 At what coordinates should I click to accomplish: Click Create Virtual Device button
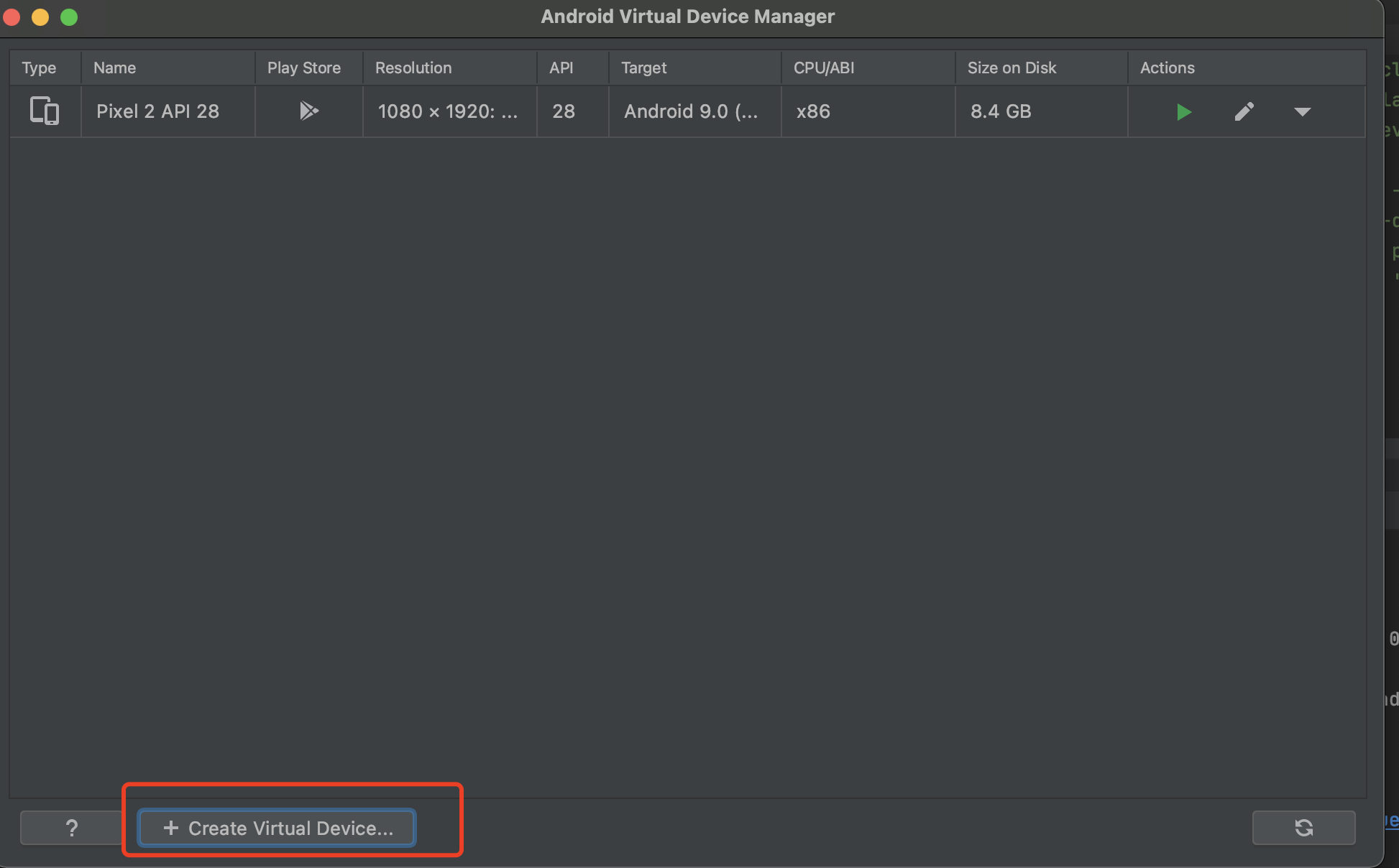click(x=277, y=828)
